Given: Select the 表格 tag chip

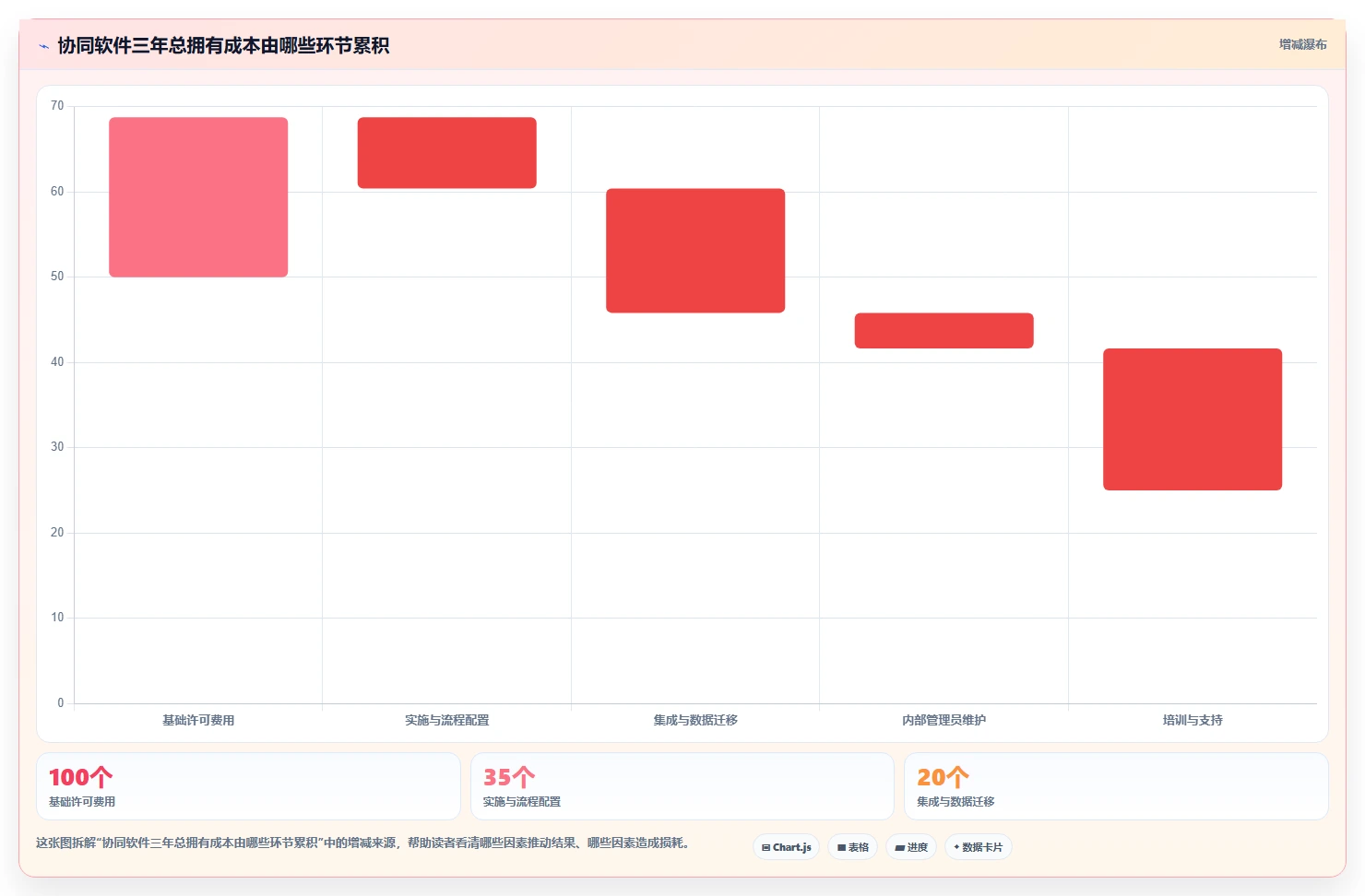Looking at the screenshot, I should (853, 847).
